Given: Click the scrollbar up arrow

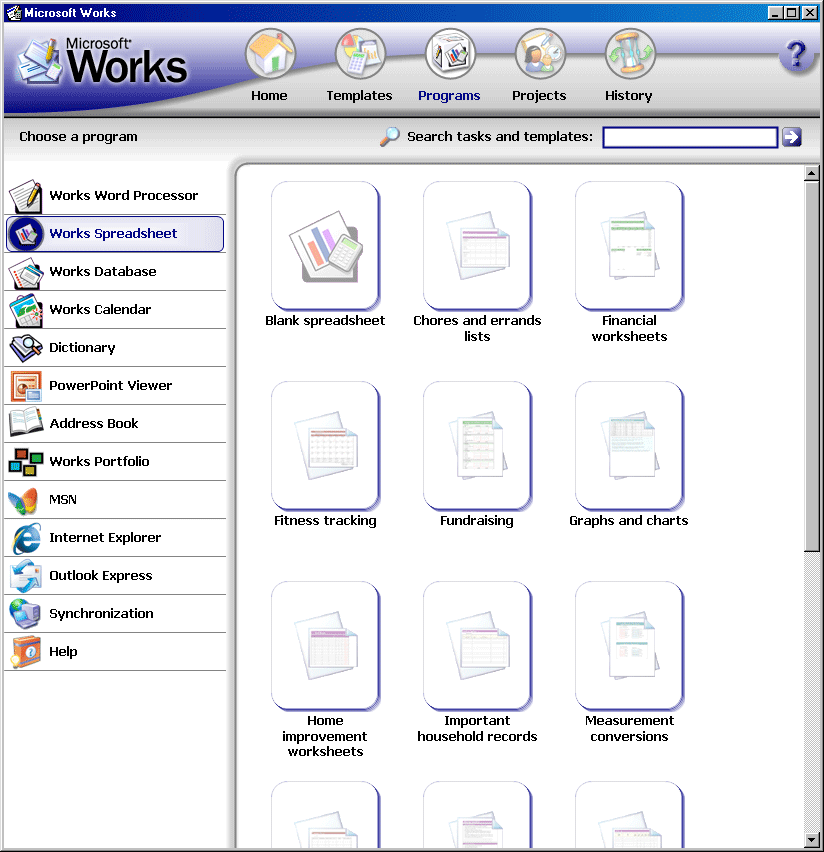Looking at the screenshot, I should click(x=811, y=174).
